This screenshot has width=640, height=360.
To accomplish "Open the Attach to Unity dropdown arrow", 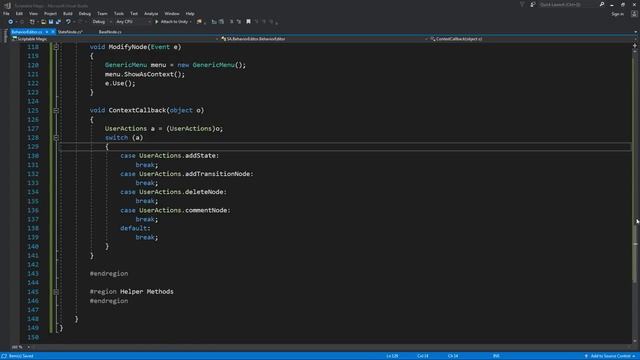I will coord(191,22).
